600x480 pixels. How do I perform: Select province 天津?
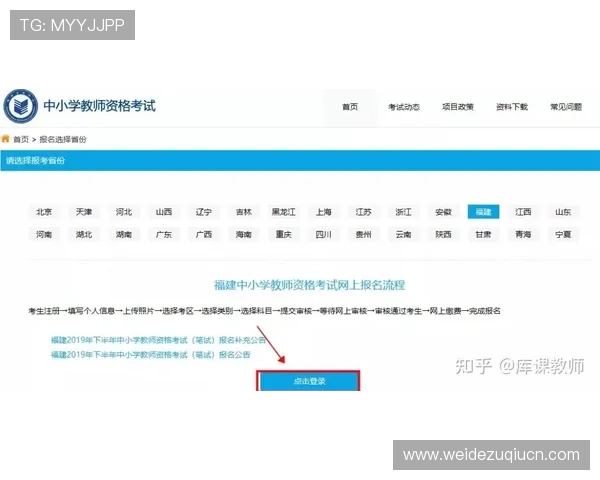click(84, 212)
